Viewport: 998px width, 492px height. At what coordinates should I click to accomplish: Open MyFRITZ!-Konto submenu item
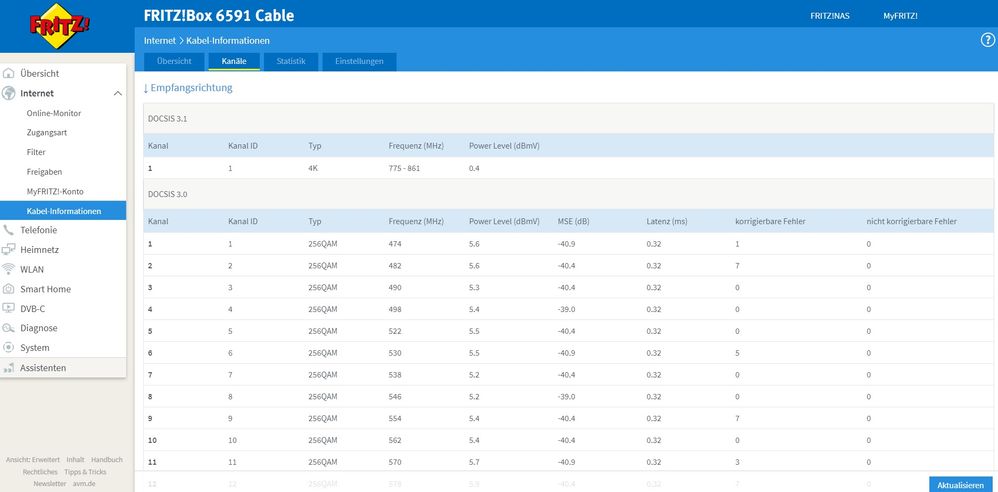(55, 192)
